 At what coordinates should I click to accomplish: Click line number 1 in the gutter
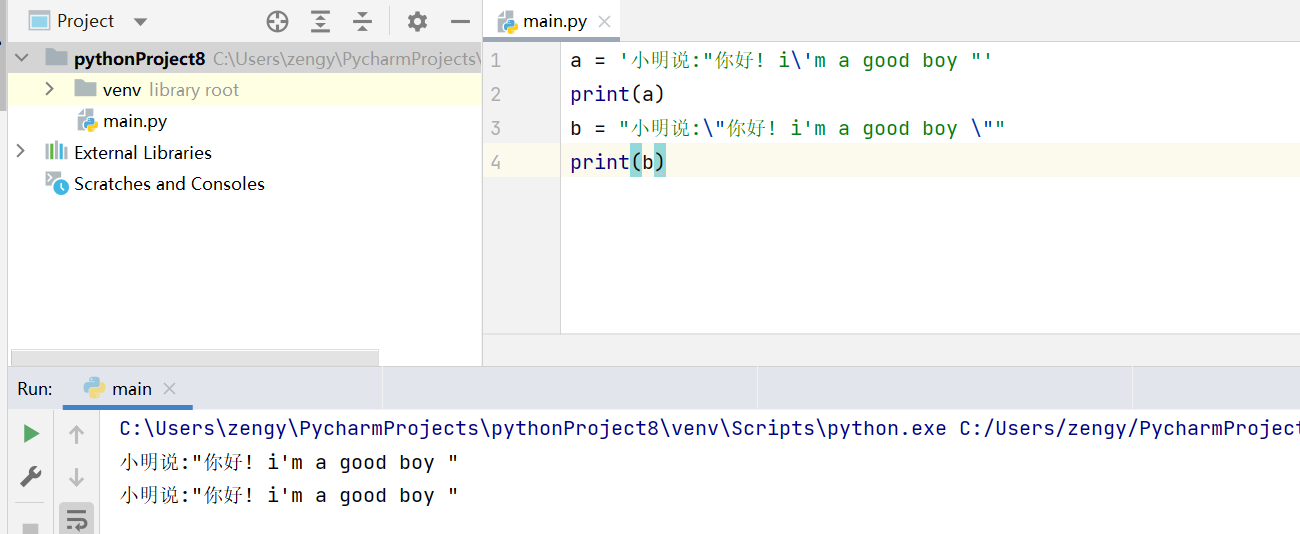click(496, 60)
